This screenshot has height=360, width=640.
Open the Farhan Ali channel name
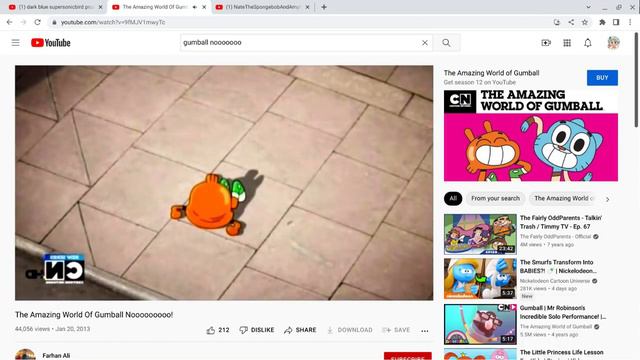coord(56,356)
